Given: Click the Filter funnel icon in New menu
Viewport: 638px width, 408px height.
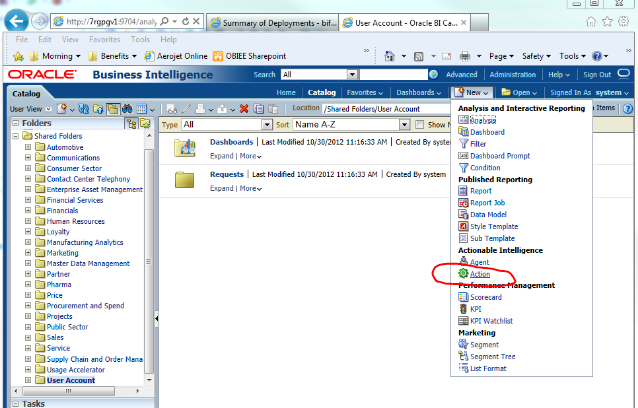Looking at the screenshot, I should 463,144.
